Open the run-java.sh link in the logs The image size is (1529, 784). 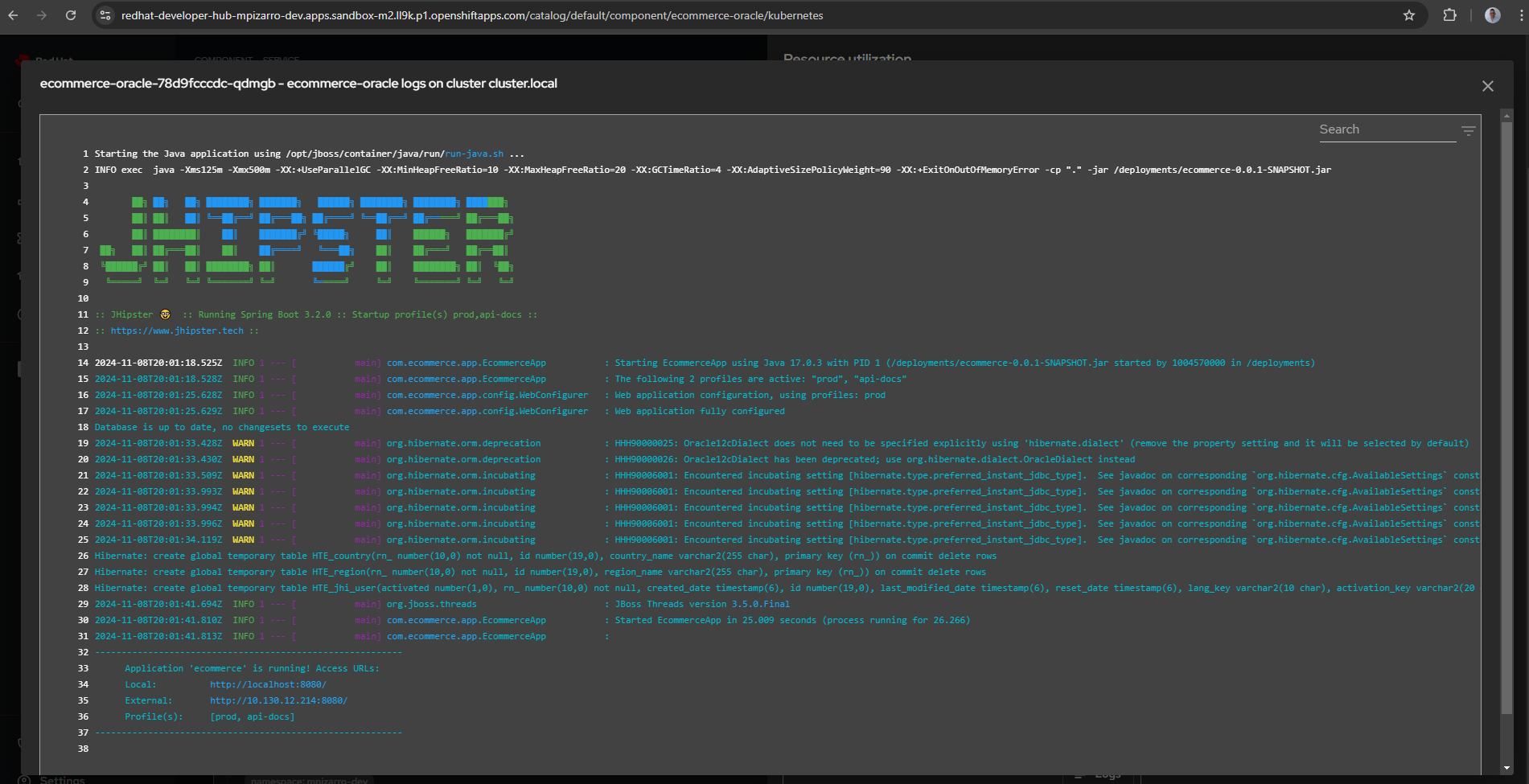point(474,154)
